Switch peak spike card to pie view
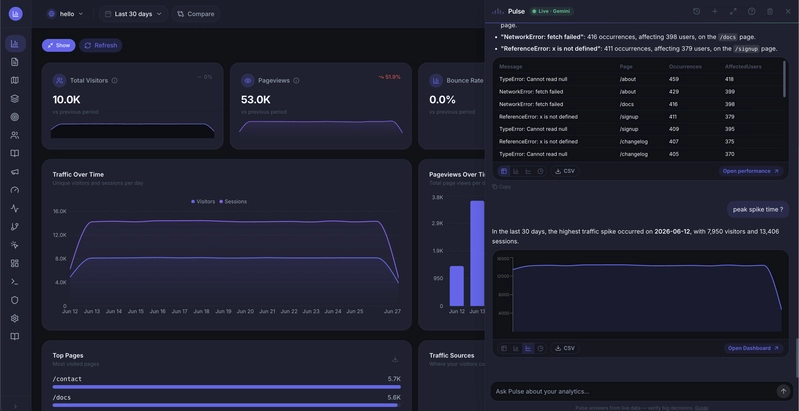 [x=540, y=348]
